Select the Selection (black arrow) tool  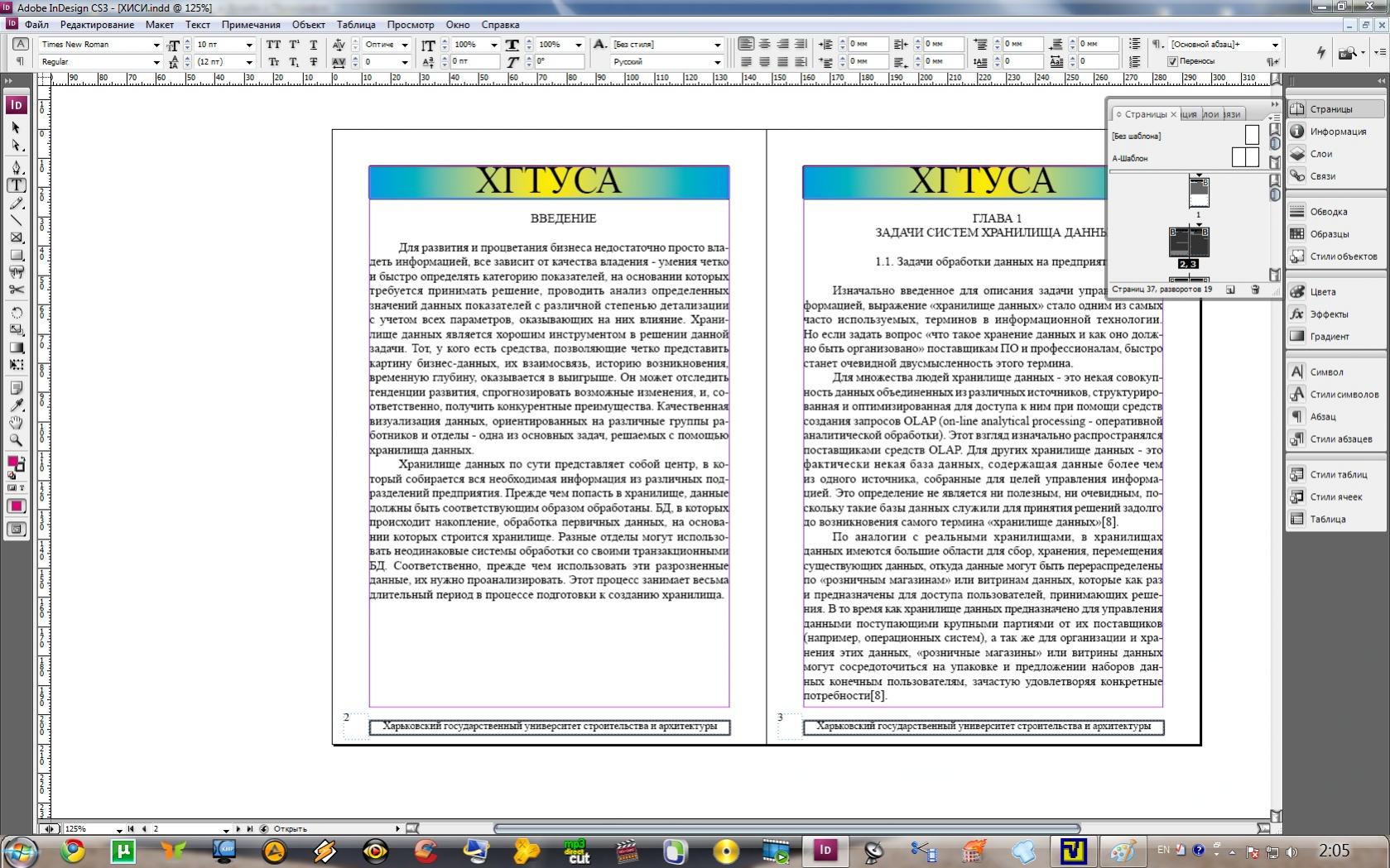[x=16, y=127]
